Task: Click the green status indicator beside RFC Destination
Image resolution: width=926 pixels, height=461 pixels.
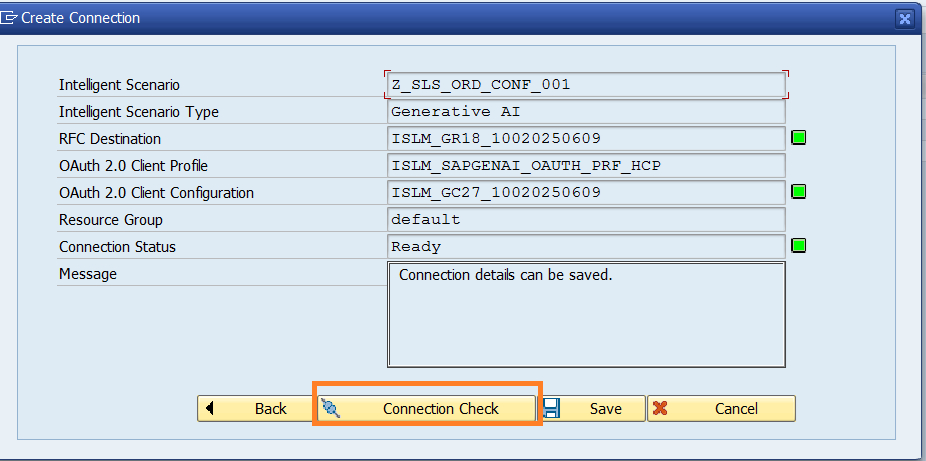Action: point(798,138)
